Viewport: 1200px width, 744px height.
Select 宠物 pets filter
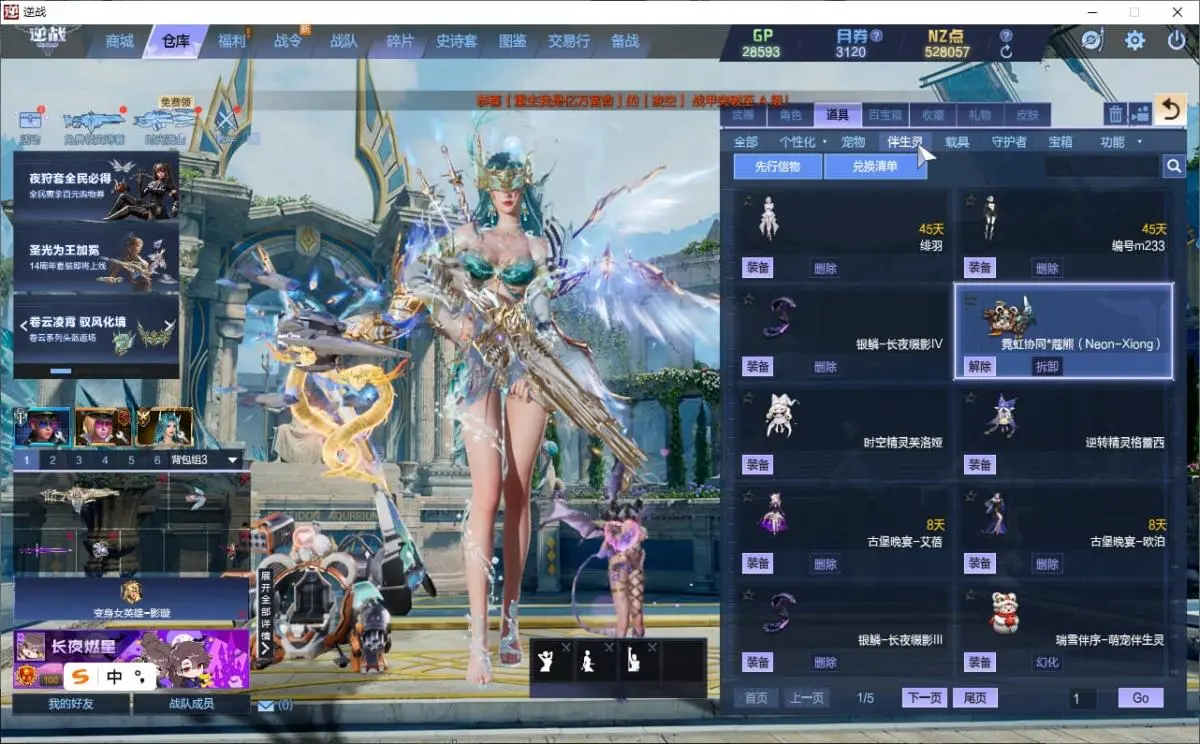click(853, 142)
